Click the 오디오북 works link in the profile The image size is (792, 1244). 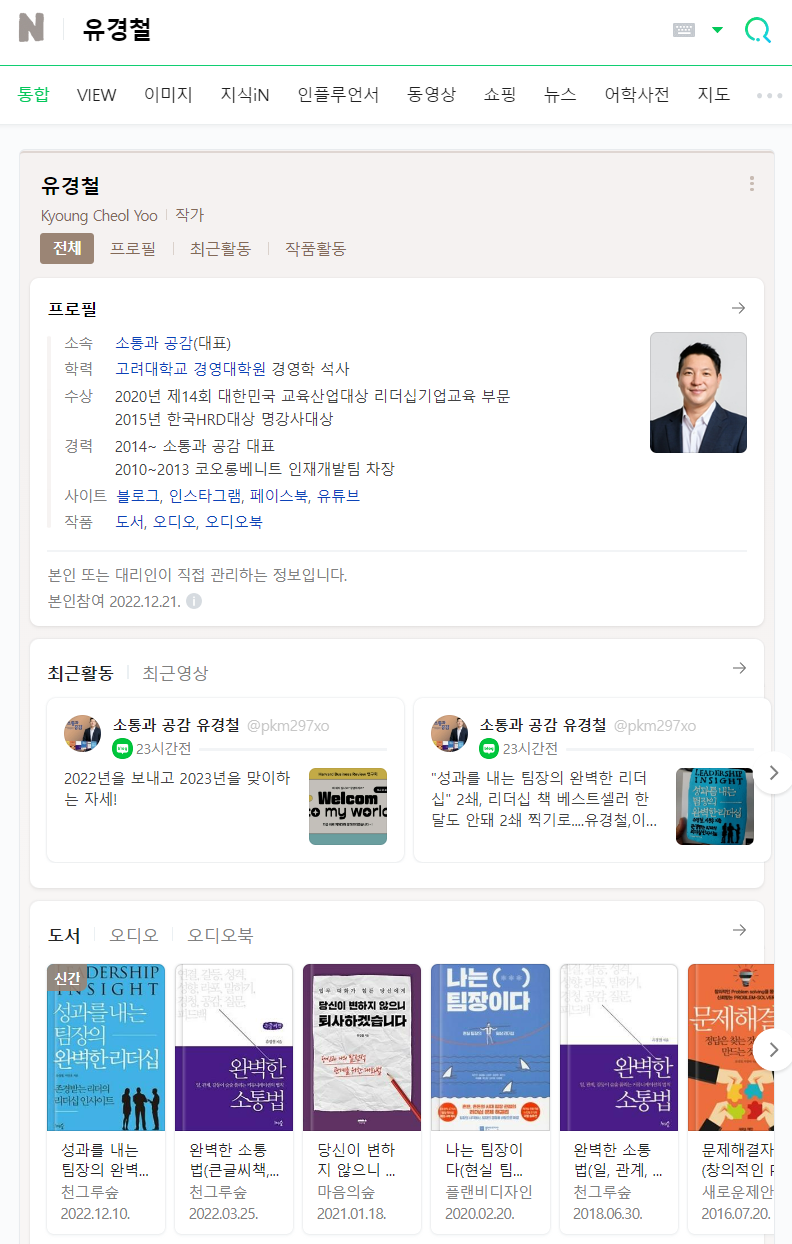(x=234, y=521)
